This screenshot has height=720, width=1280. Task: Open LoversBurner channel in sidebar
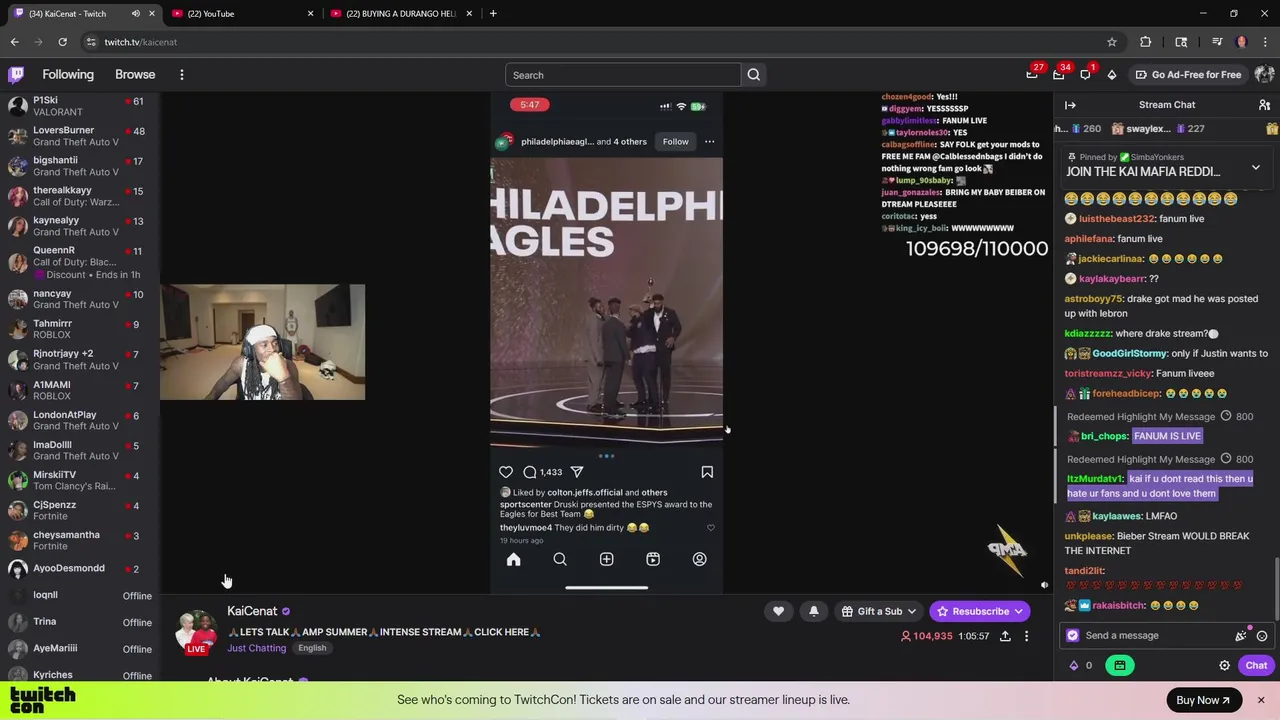coord(80,136)
